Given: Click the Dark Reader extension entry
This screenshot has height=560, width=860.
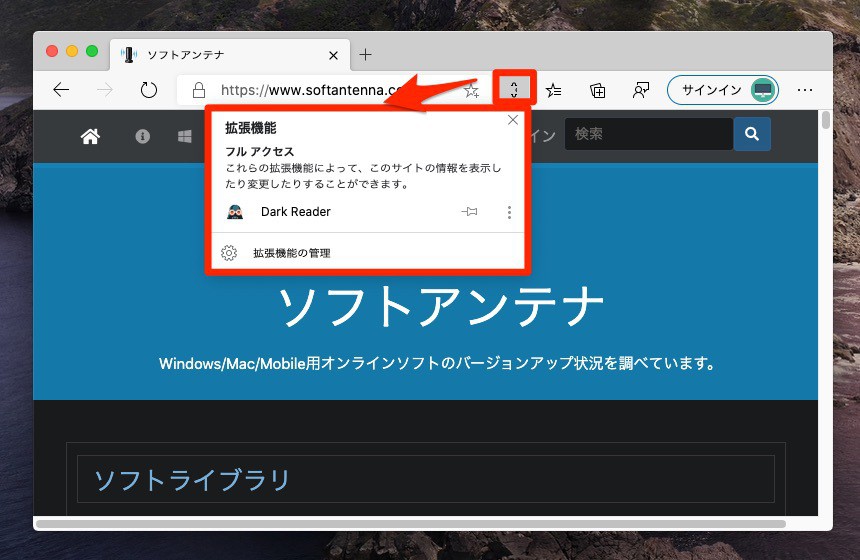Looking at the screenshot, I should click(296, 212).
